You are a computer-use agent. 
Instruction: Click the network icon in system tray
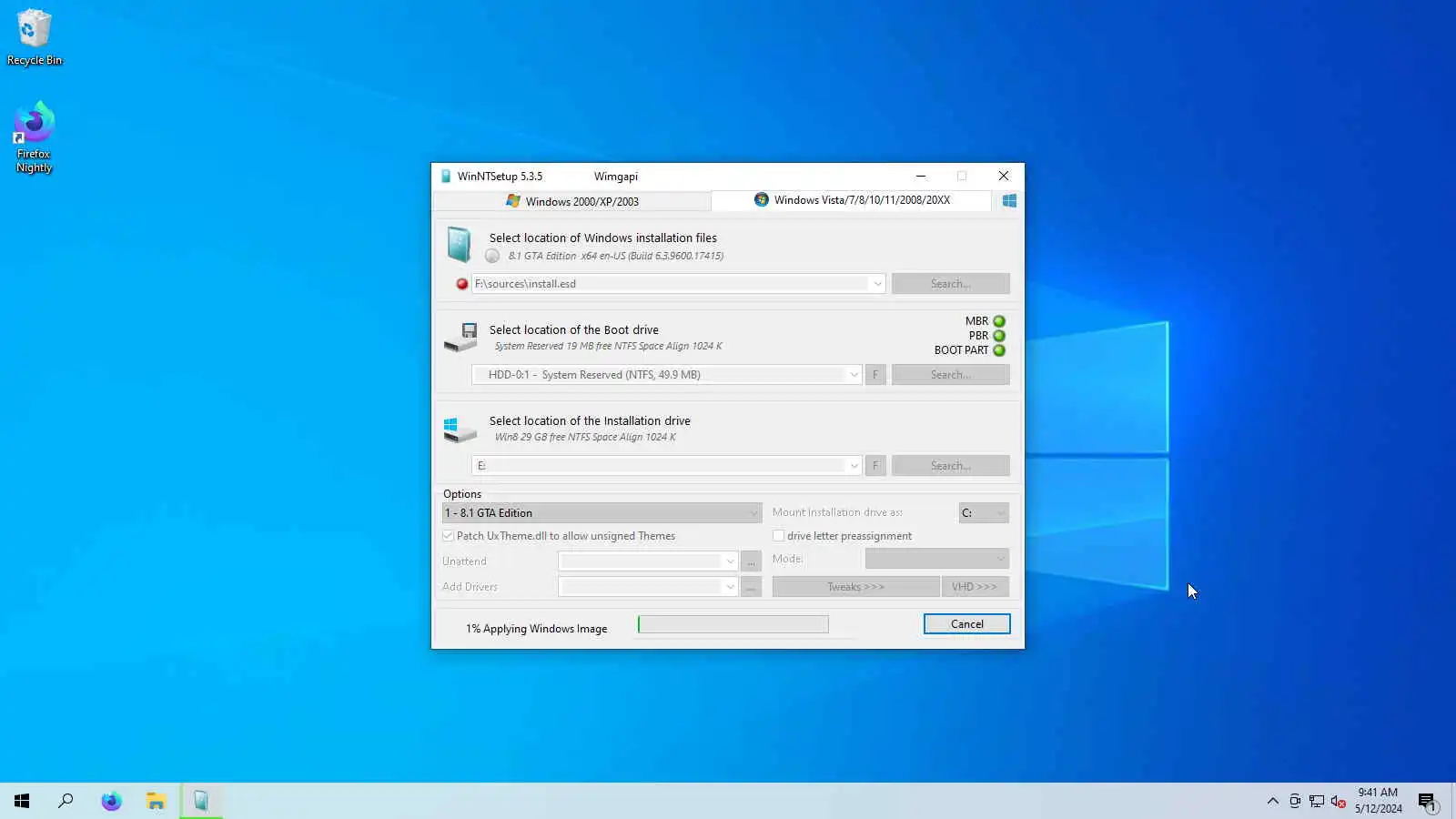(x=1317, y=801)
